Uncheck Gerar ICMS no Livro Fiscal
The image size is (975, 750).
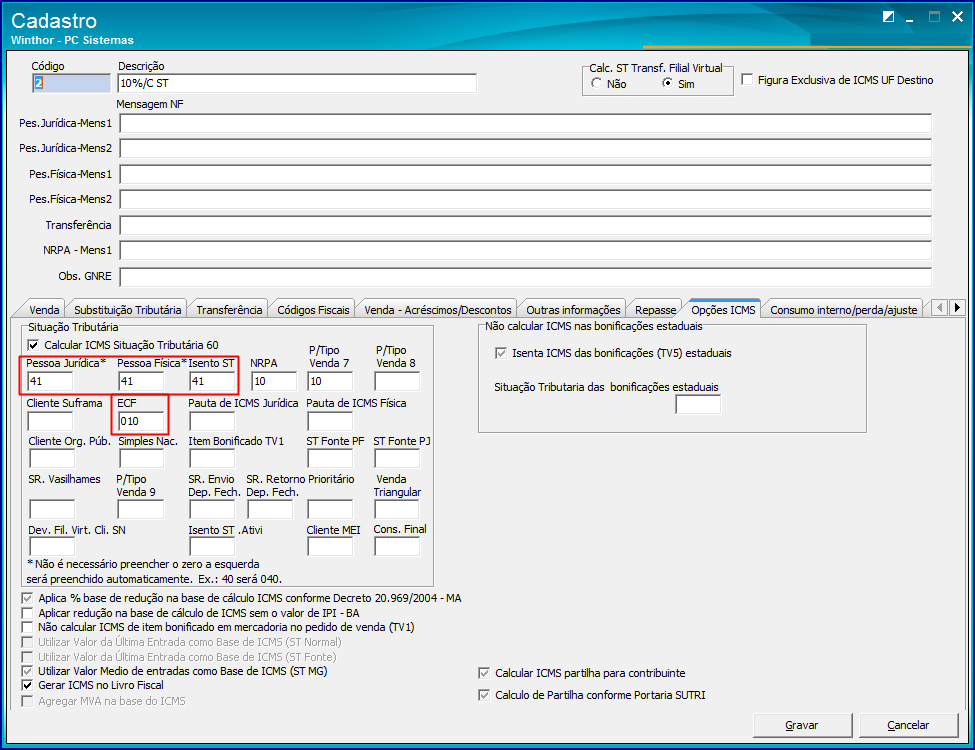tap(27, 685)
